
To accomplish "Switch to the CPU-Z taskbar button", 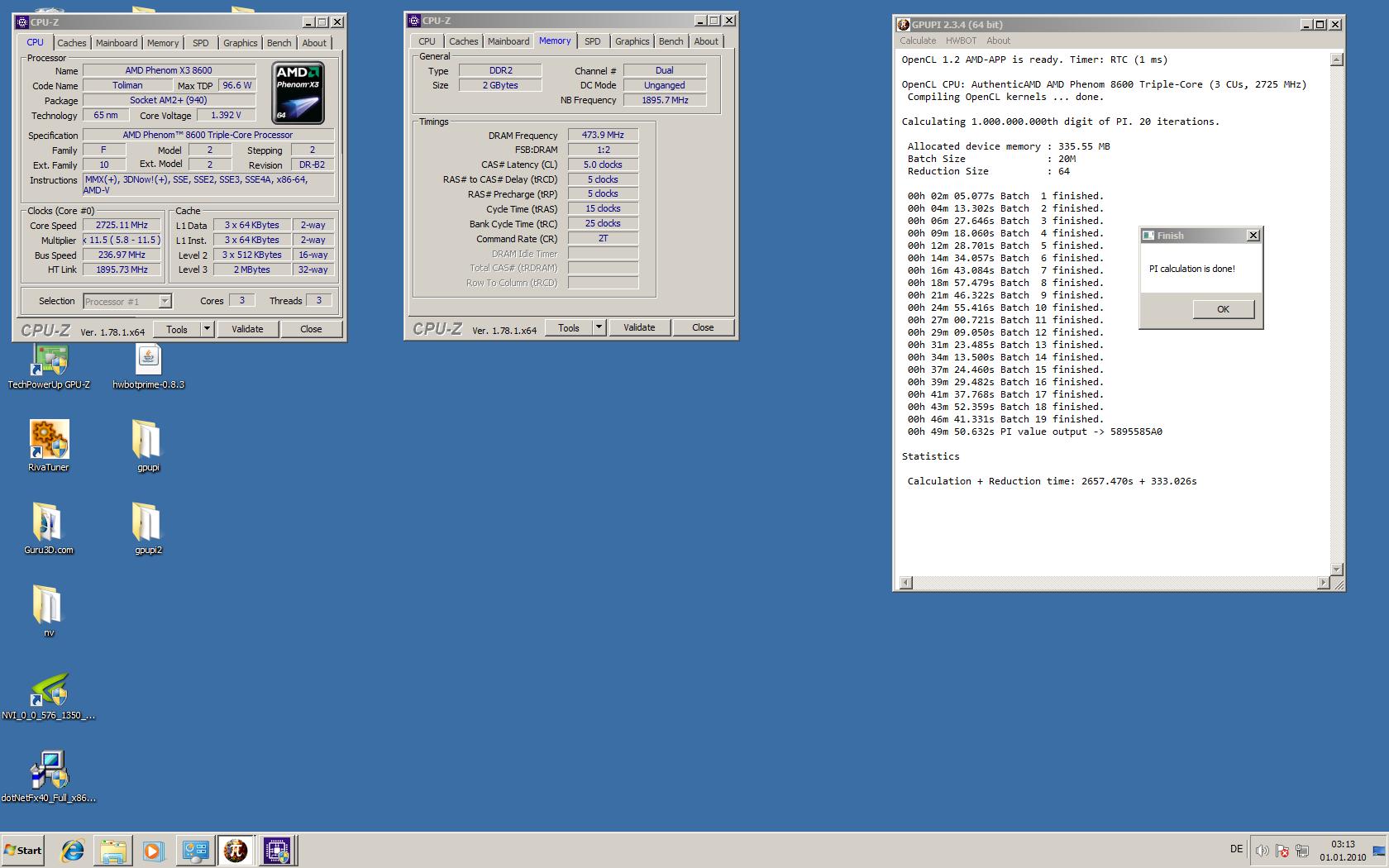I will pyautogui.click(x=277, y=850).
